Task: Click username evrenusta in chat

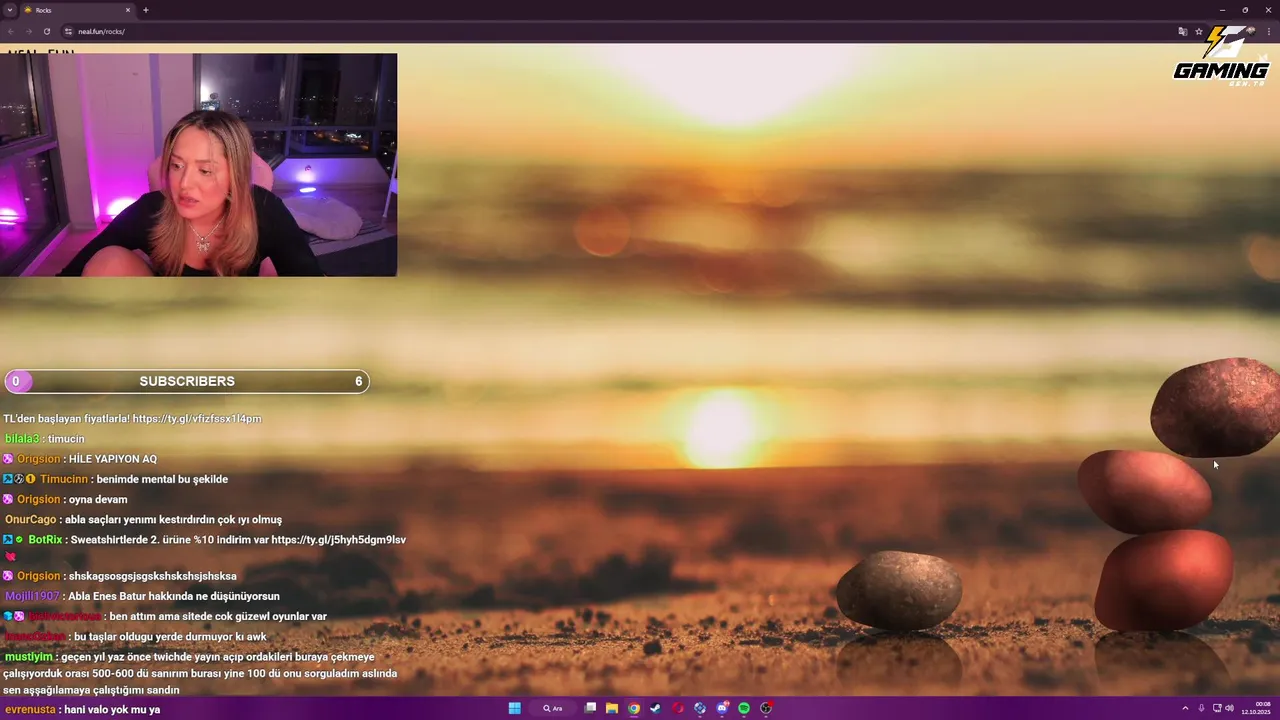Action: [31, 709]
